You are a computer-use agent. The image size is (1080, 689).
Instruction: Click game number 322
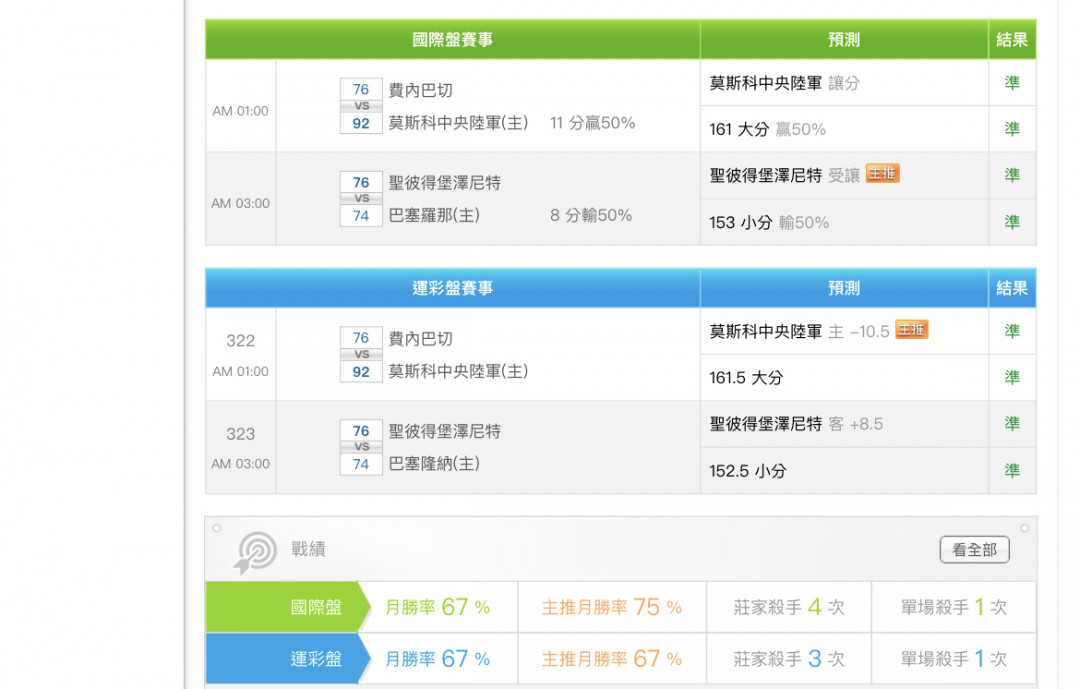coord(240,340)
